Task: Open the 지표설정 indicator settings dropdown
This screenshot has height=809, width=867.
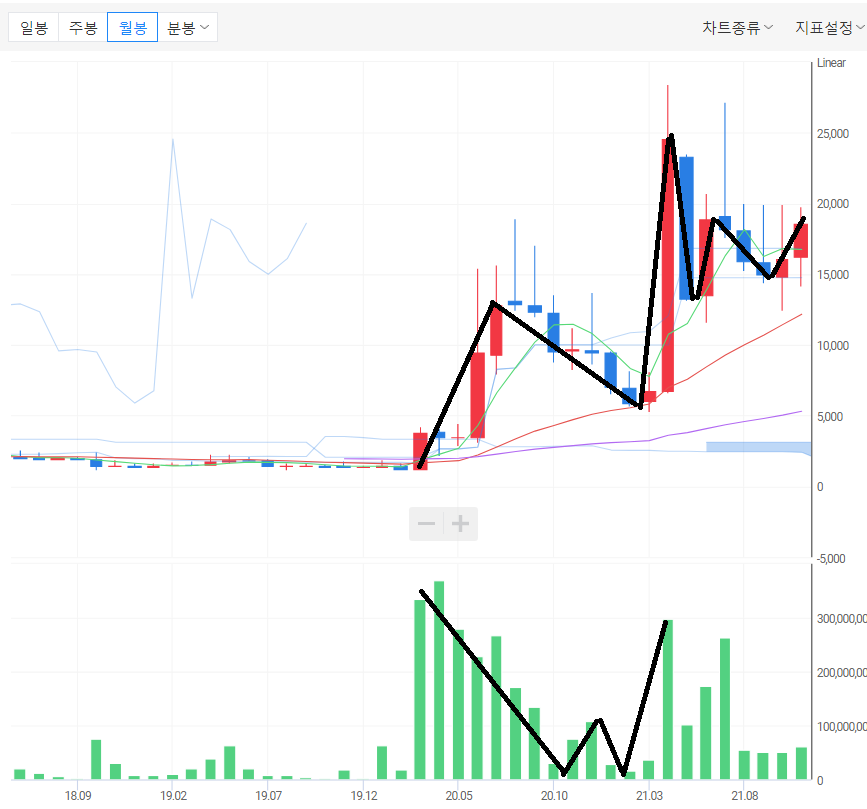Action: [x=829, y=27]
